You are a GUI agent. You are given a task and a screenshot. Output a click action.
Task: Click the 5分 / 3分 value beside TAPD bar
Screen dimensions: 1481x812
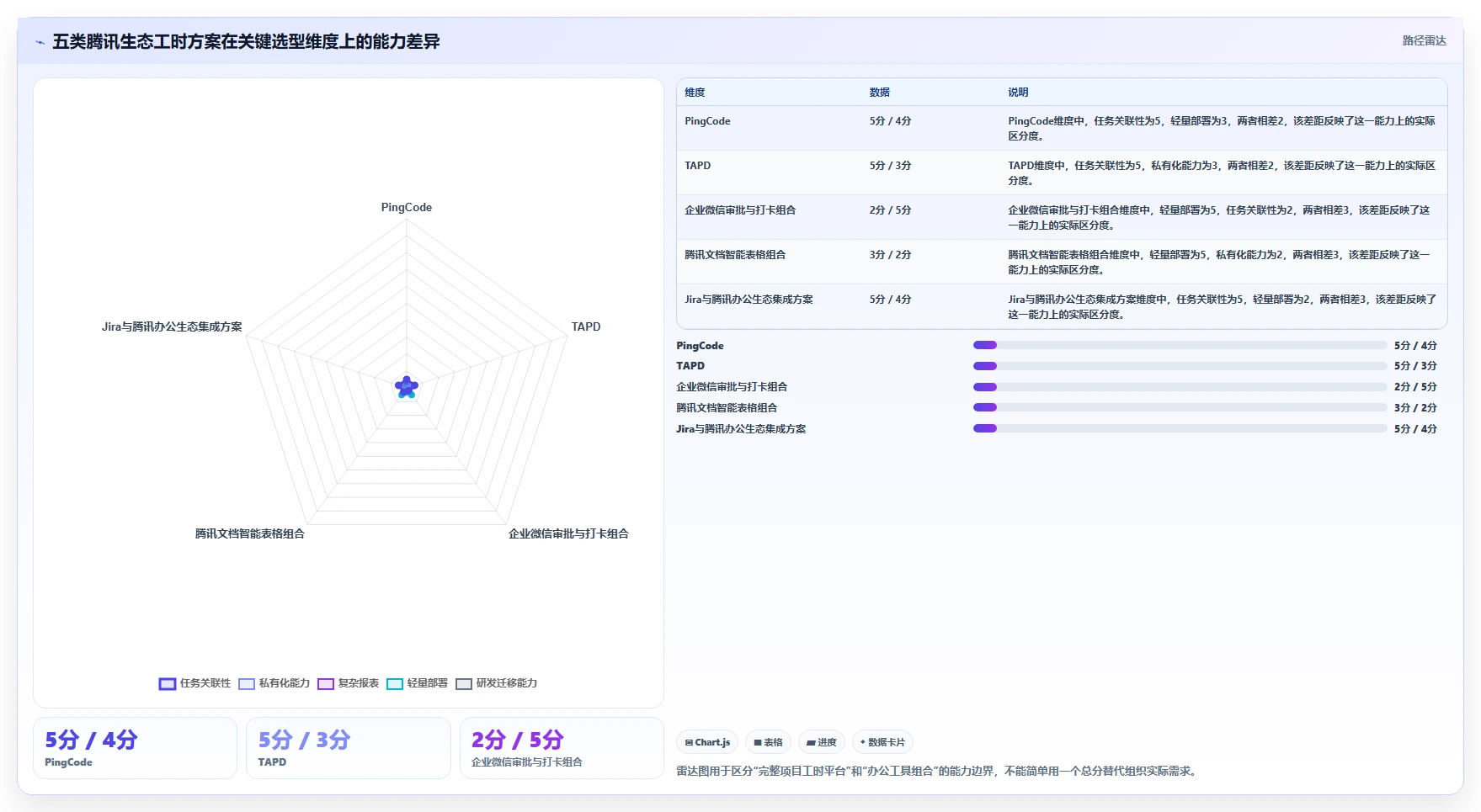coord(1415,366)
